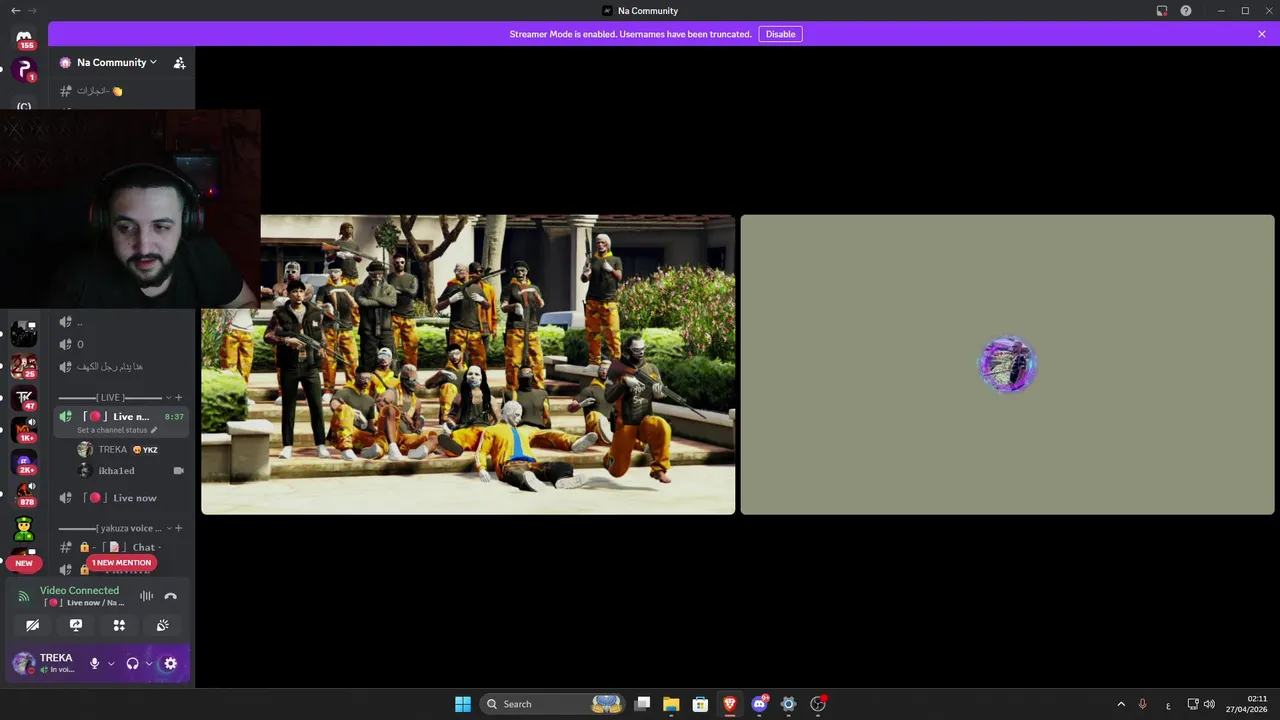Create a channel in yakuza voice category
This screenshot has height=720, width=1280.
coord(179,528)
